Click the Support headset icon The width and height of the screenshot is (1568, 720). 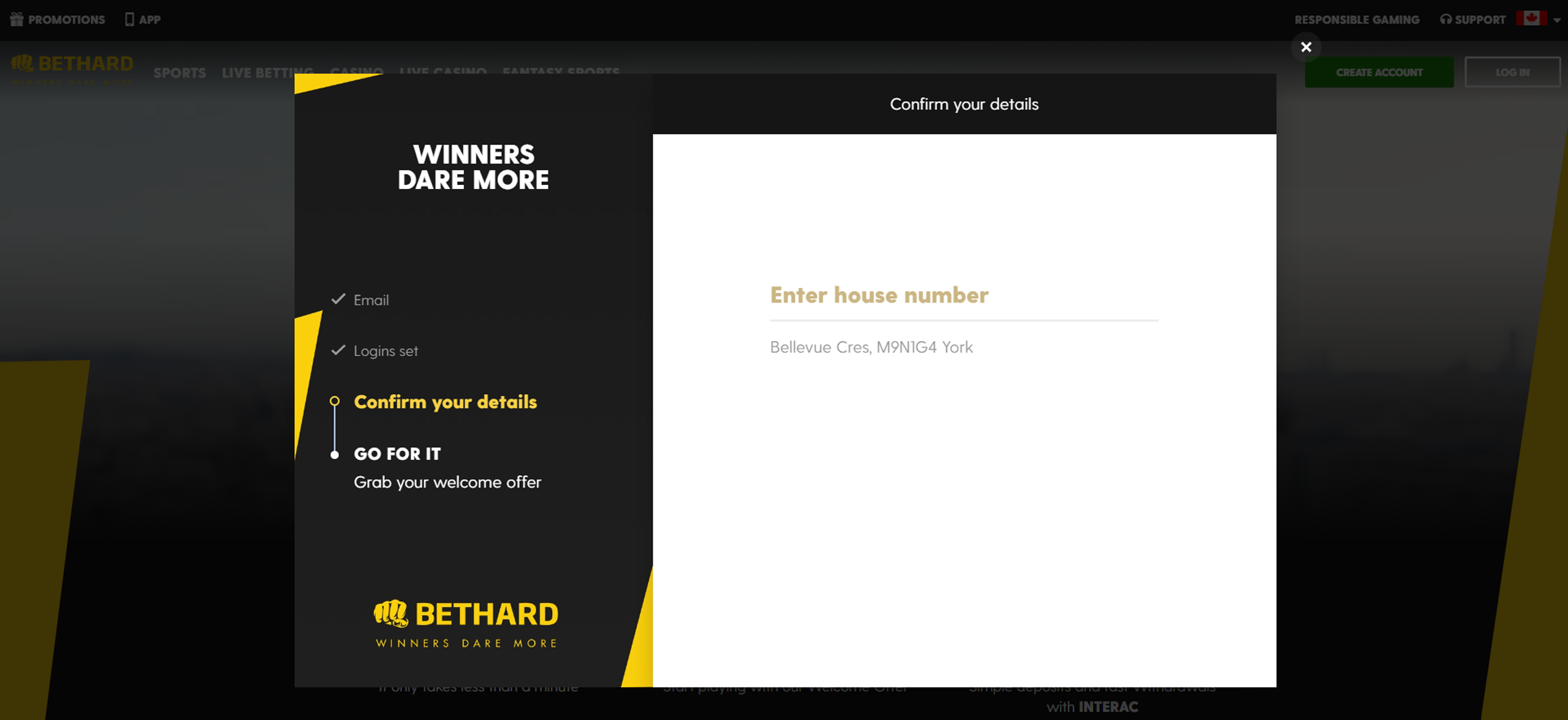point(1446,19)
